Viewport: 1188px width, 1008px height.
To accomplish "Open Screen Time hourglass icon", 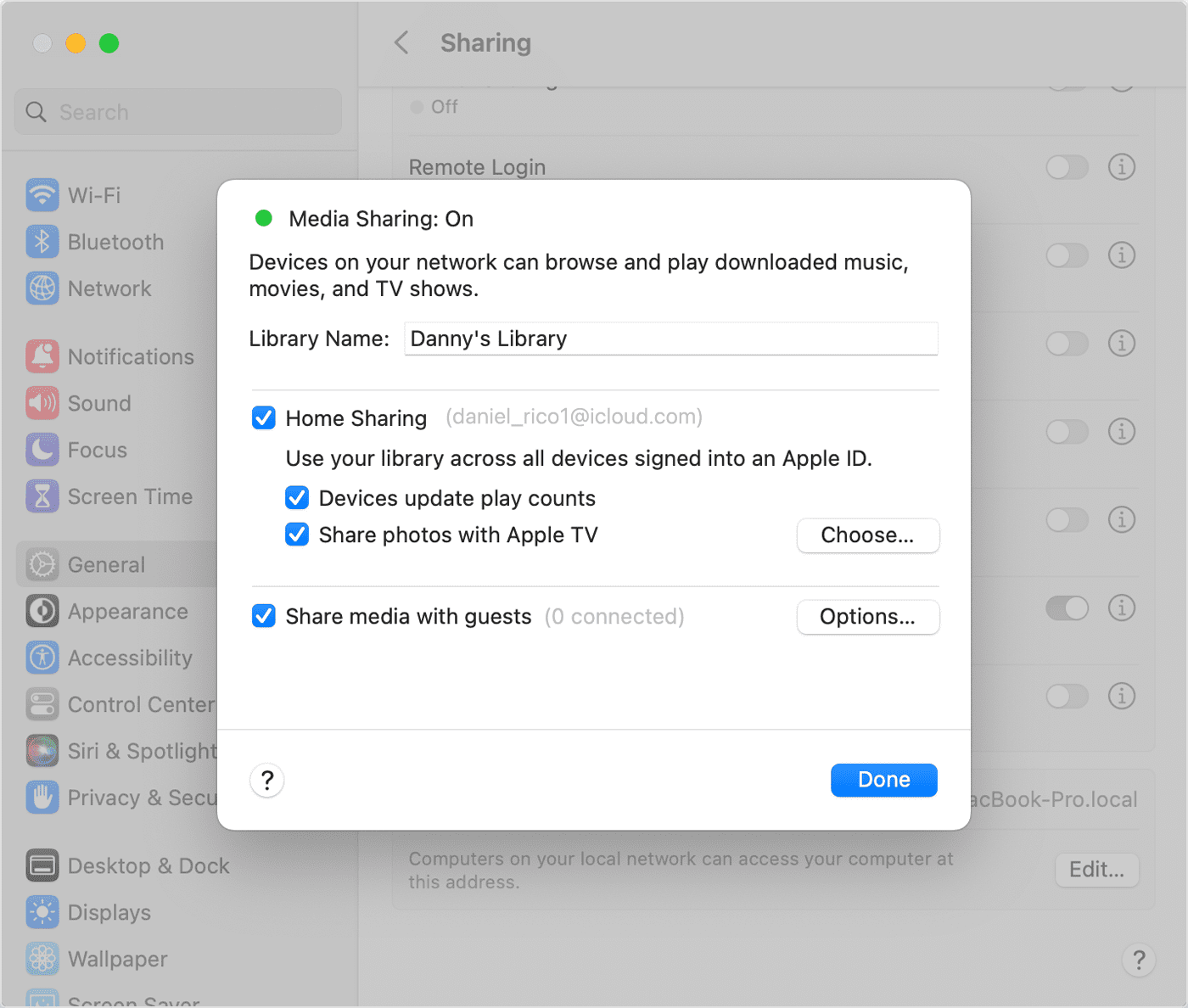I will [x=42, y=496].
